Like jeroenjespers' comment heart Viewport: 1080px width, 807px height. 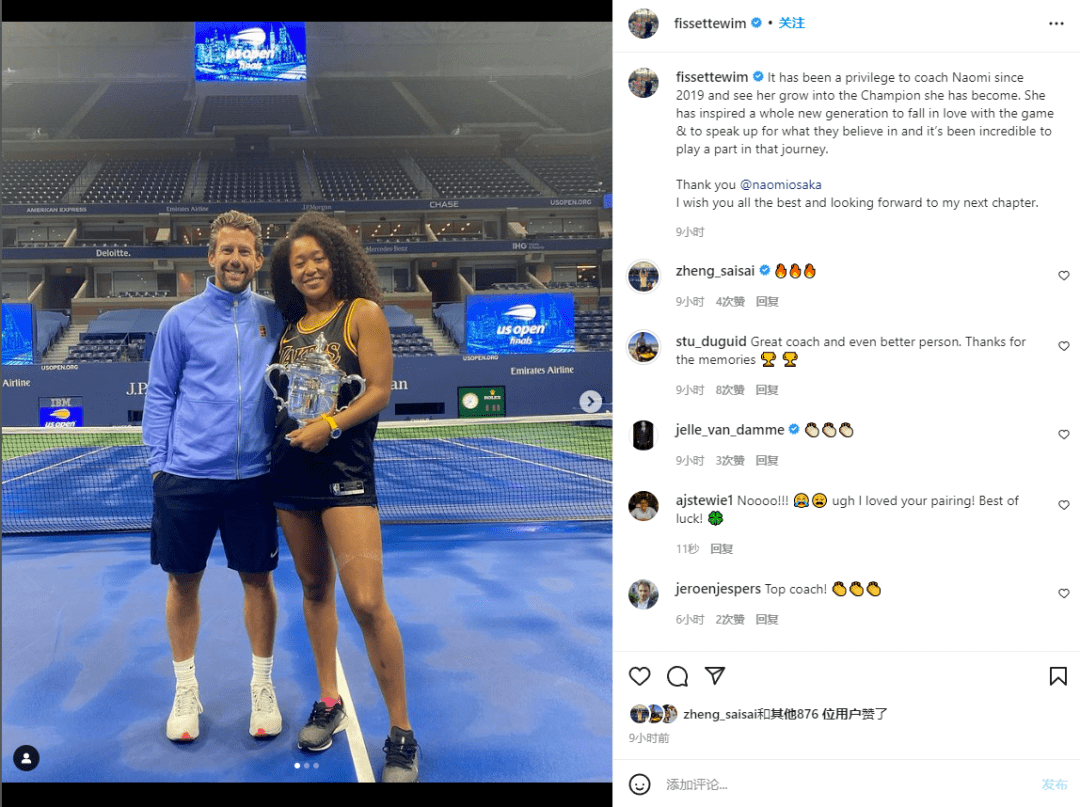point(1063,594)
